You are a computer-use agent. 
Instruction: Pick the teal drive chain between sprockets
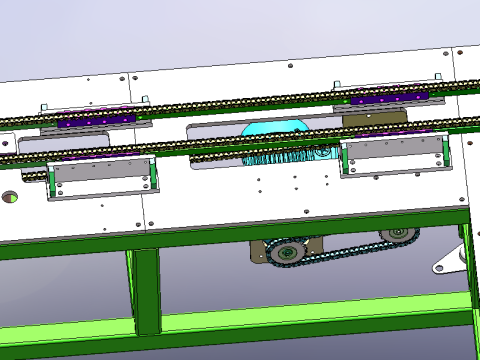coord(343,252)
